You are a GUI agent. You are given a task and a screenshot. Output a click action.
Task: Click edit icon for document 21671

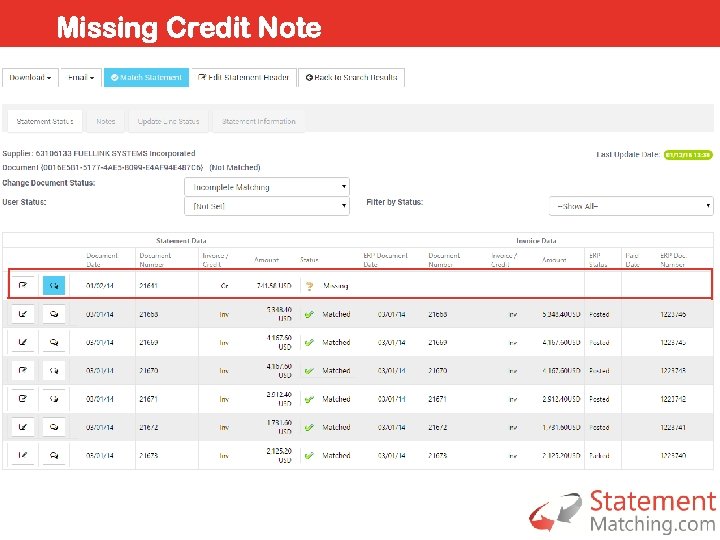click(x=22, y=399)
